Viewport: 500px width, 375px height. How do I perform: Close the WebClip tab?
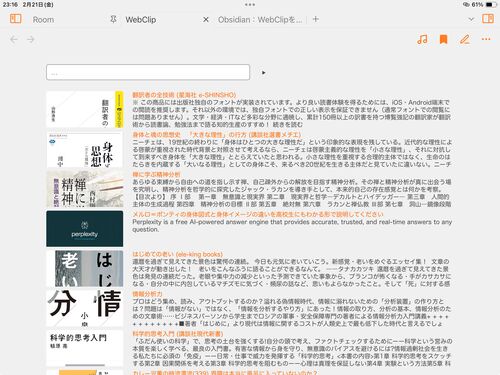[206, 20]
